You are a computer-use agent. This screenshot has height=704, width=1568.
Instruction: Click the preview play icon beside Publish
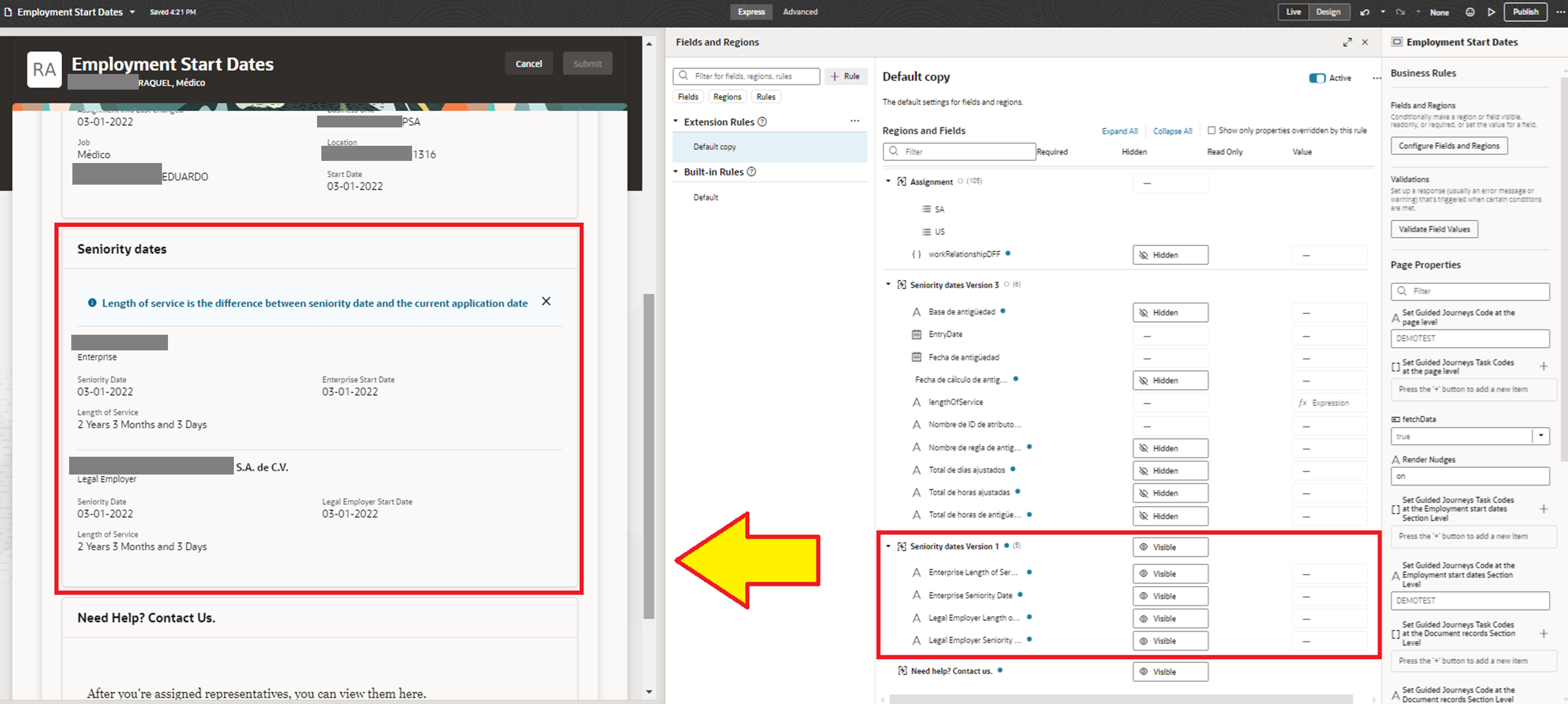(x=1492, y=11)
